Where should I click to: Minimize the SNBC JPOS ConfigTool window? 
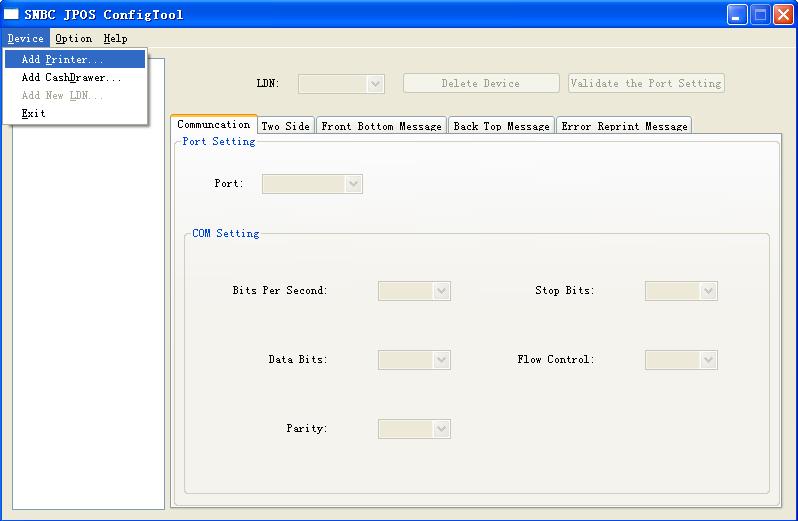tap(736, 14)
